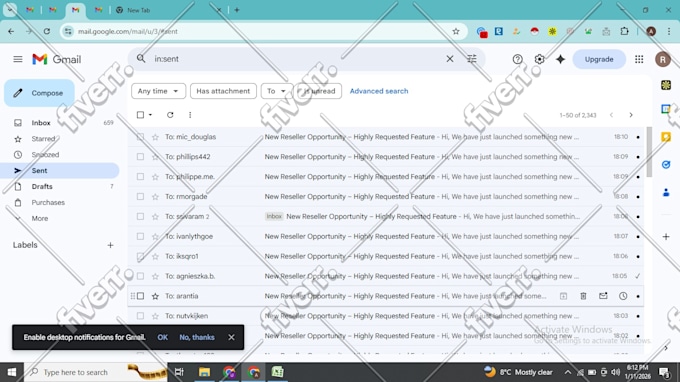The height and width of the screenshot is (382, 680).
Task: Archive the email to arantia
Action: (x=563, y=296)
